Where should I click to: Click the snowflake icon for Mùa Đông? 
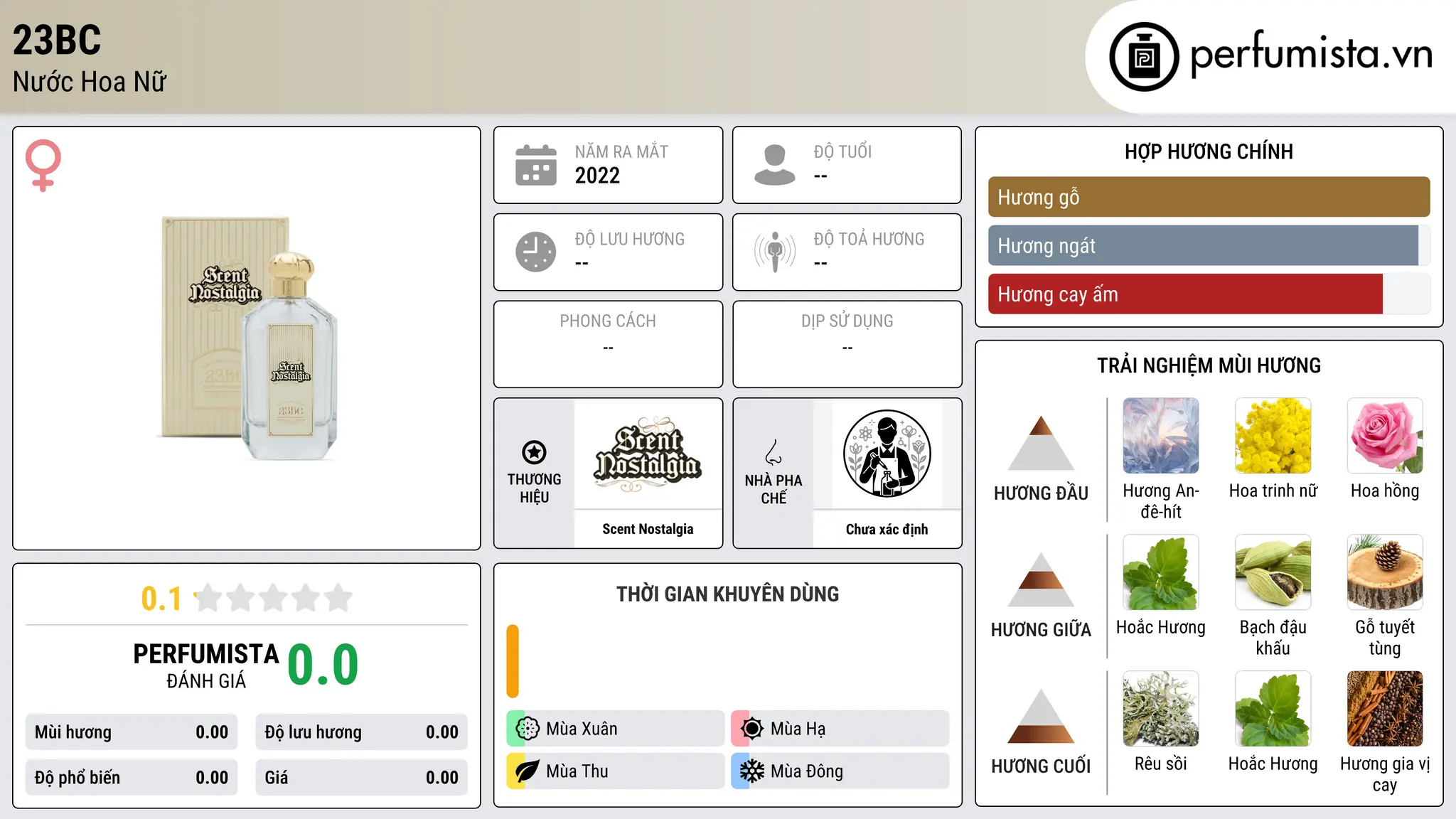pyautogui.click(x=751, y=771)
